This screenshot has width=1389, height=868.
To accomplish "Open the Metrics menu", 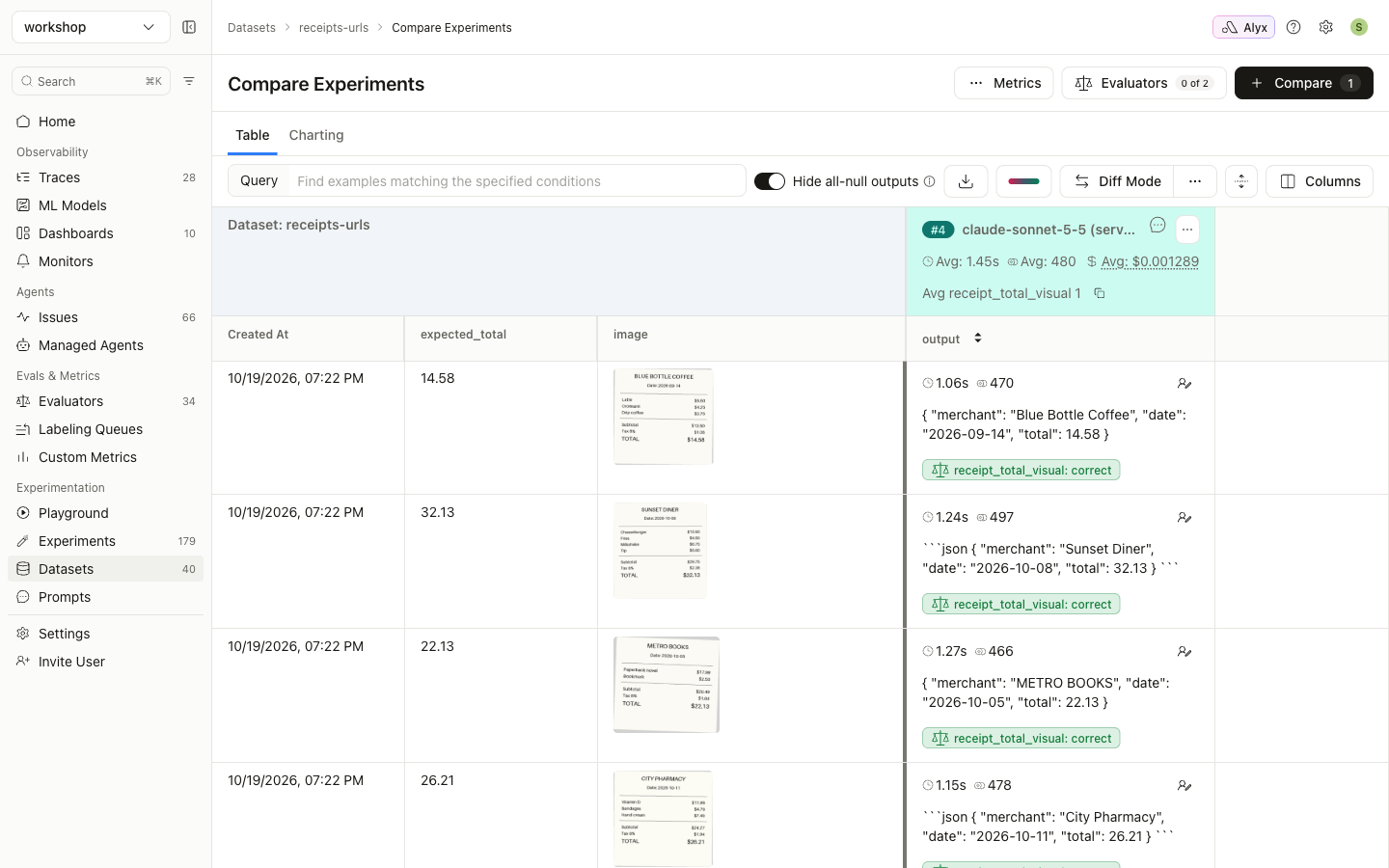I will coord(1004,83).
